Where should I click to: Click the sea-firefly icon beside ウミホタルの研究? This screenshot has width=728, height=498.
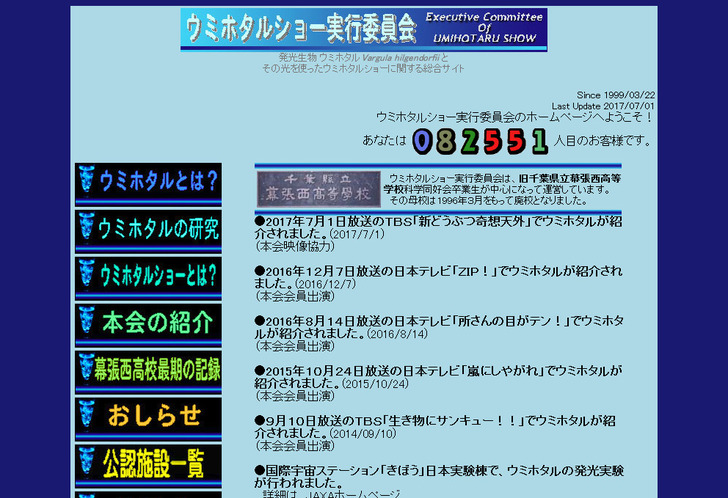pyautogui.click(x=86, y=228)
